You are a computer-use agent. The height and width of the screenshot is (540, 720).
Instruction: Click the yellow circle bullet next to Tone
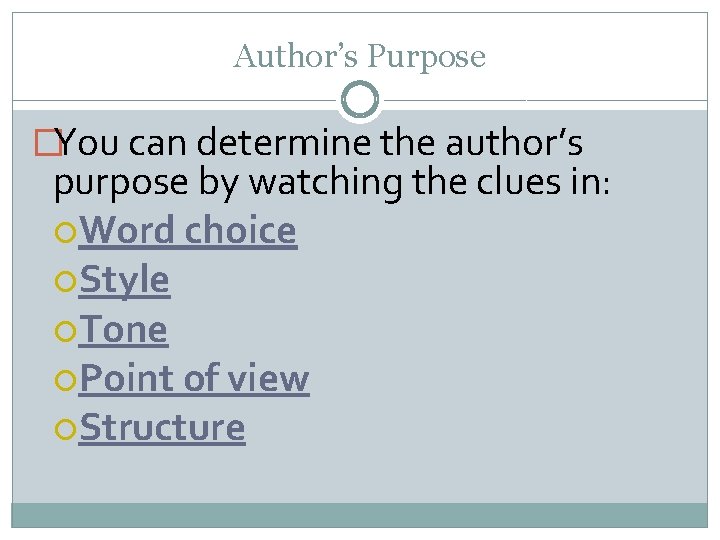65,331
